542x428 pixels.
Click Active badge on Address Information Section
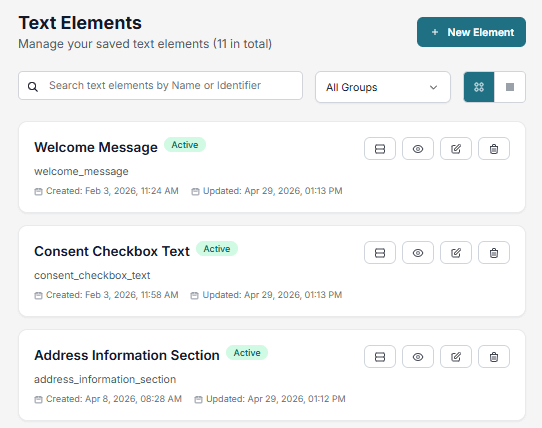pos(247,353)
